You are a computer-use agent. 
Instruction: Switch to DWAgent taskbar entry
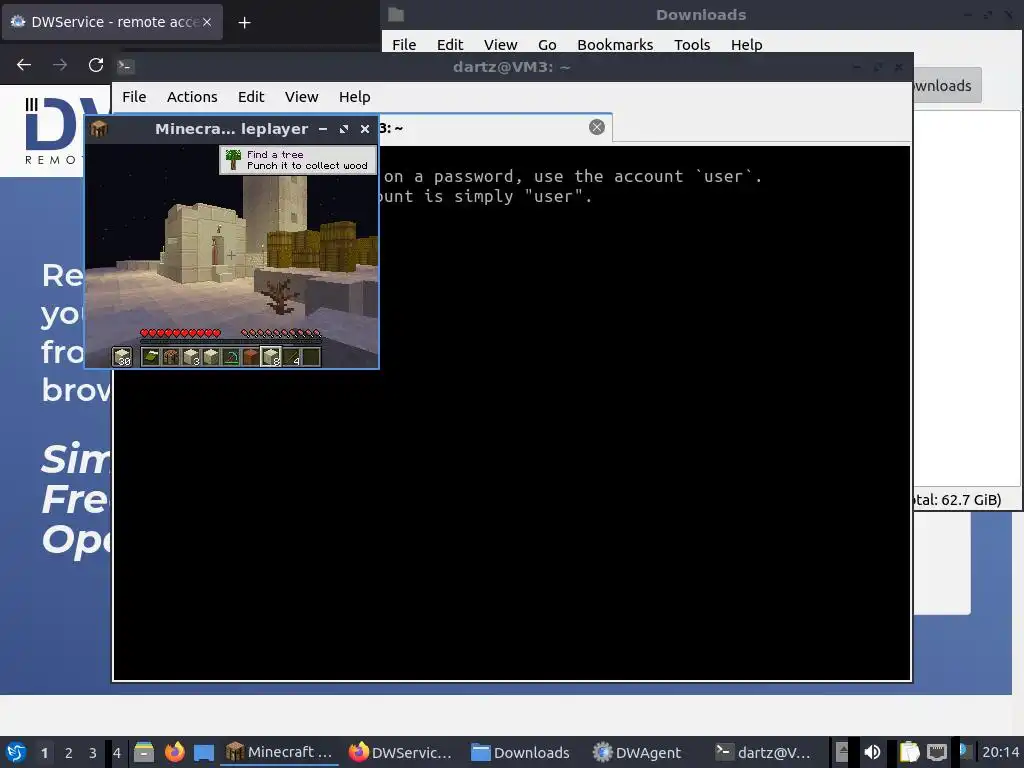tap(637, 752)
